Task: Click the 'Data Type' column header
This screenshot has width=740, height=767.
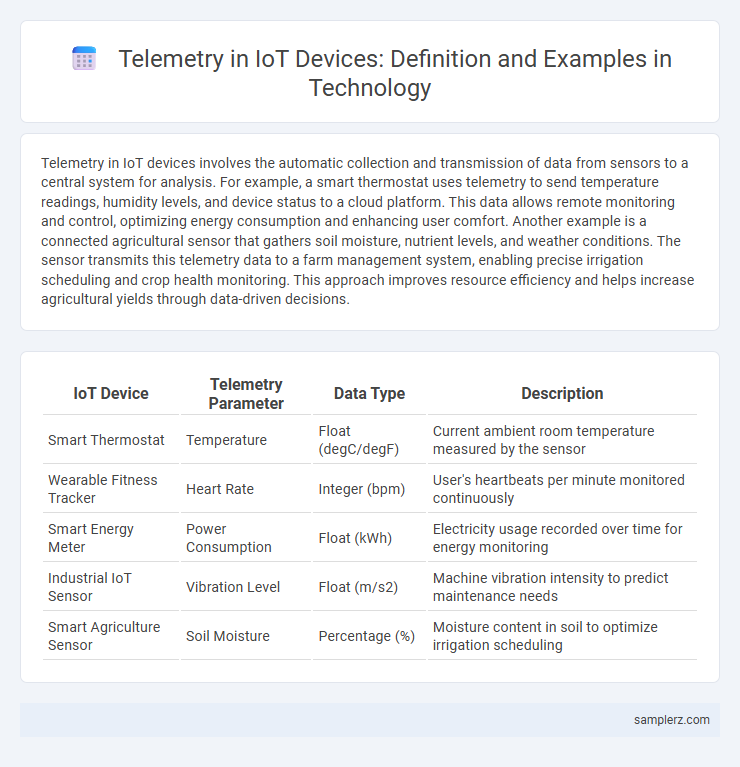Action: (369, 393)
